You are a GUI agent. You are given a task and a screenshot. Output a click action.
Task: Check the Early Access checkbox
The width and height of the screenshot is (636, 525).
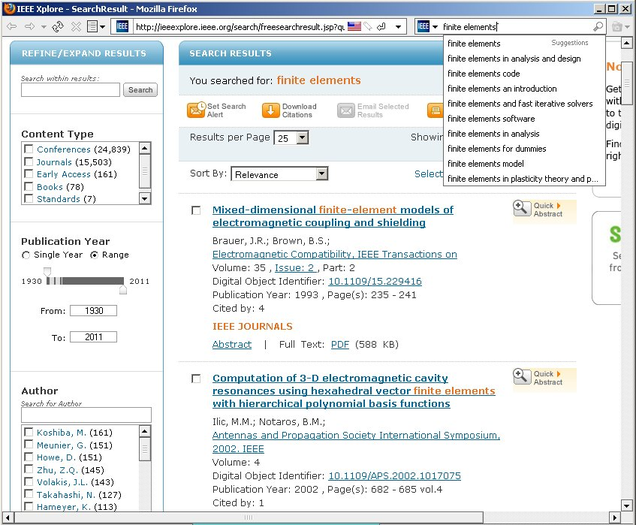(28, 174)
